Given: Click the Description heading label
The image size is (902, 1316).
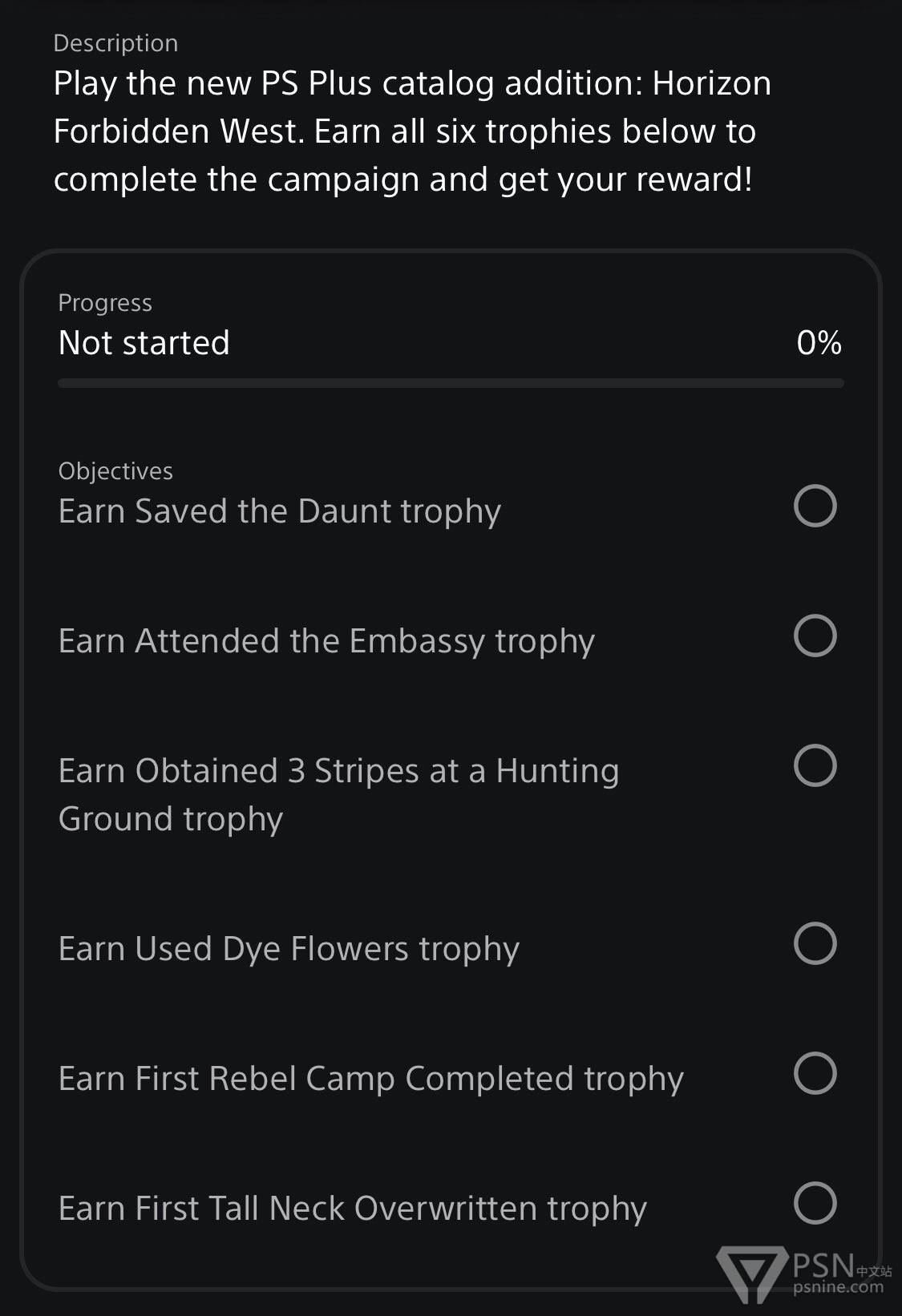Looking at the screenshot, I should point(115,43).
